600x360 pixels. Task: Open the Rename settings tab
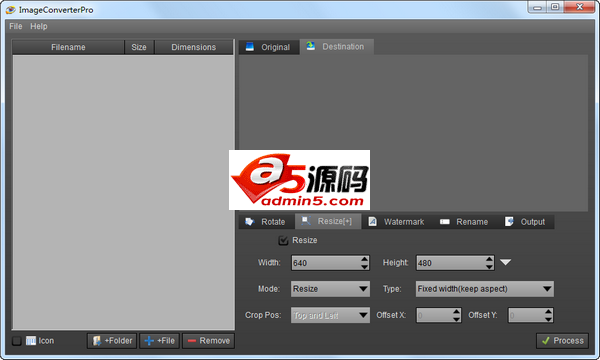click(x=464, y=222)
